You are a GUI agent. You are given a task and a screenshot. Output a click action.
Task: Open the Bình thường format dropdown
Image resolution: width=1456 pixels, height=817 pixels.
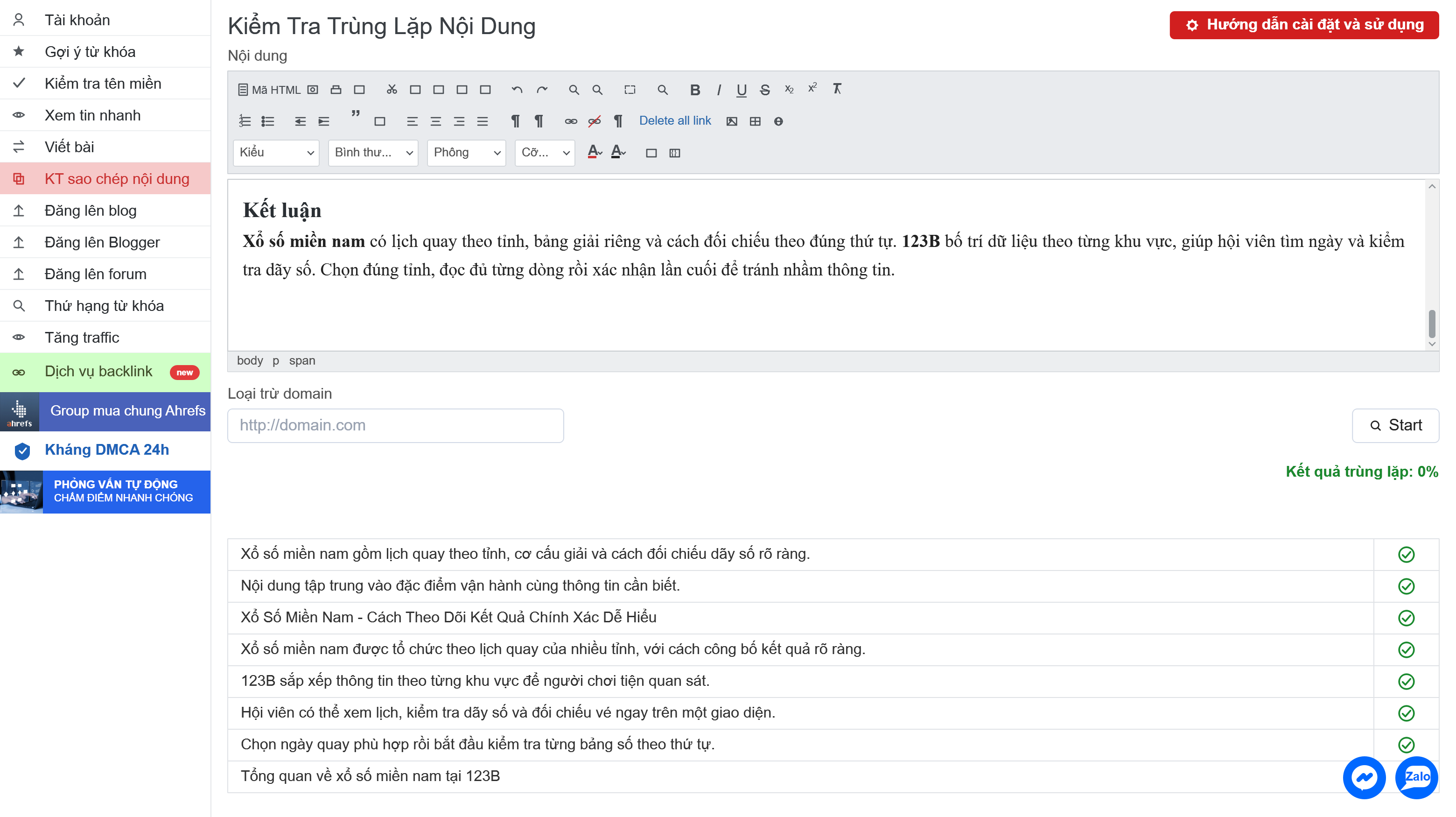coord(374,153)
